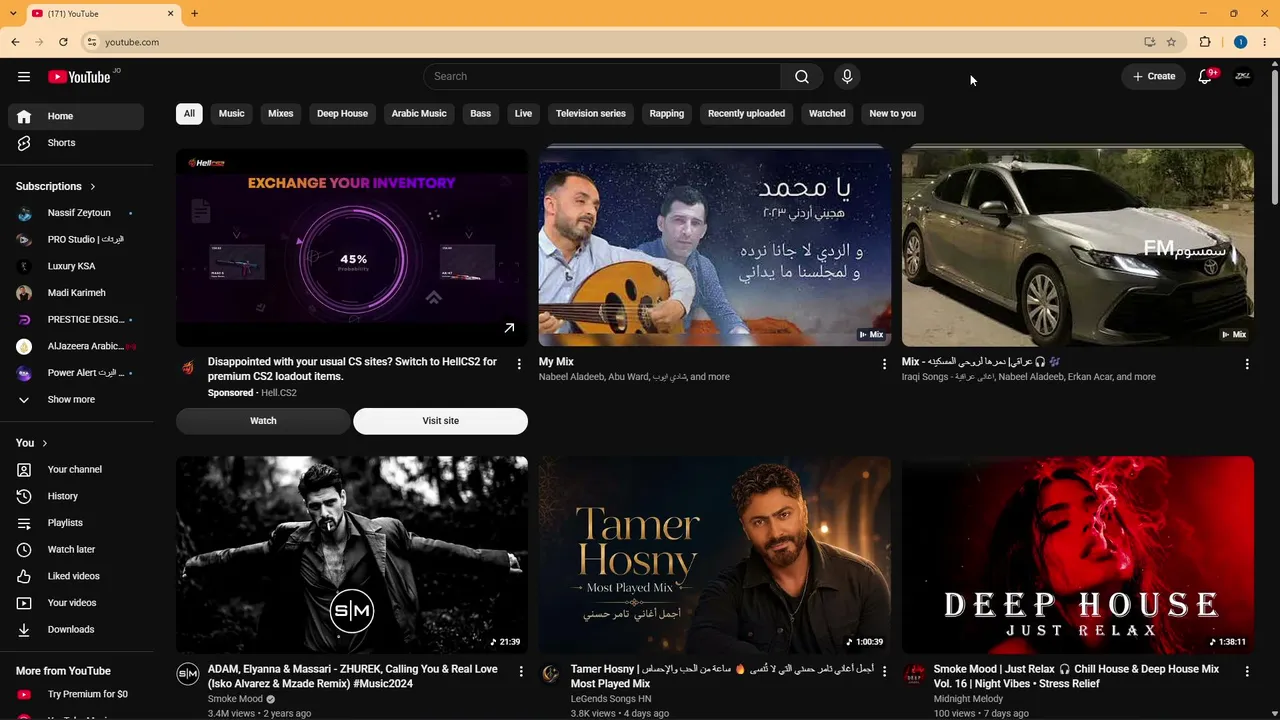Open the notifications bell
The width and height of the screenshot is (1280, 720).
tap(1205, 77)
